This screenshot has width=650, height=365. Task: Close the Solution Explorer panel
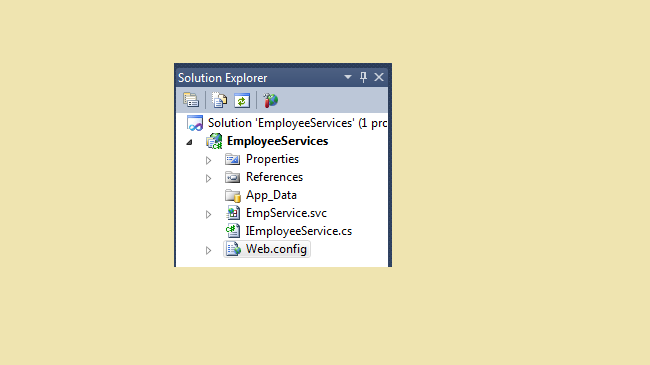tap(379, 77)
